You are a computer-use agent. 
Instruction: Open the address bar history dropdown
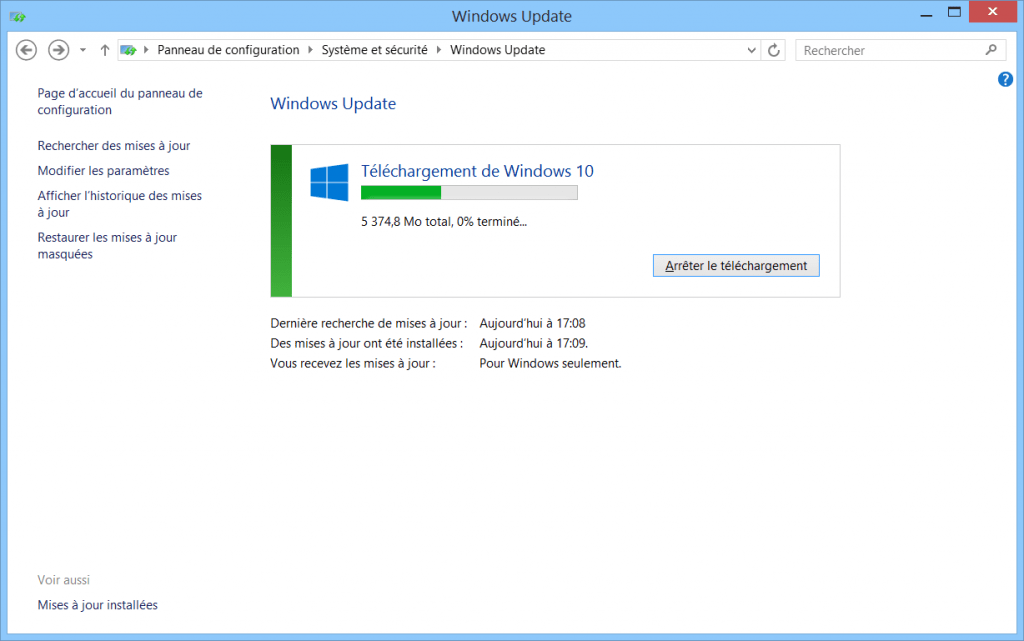751,50
